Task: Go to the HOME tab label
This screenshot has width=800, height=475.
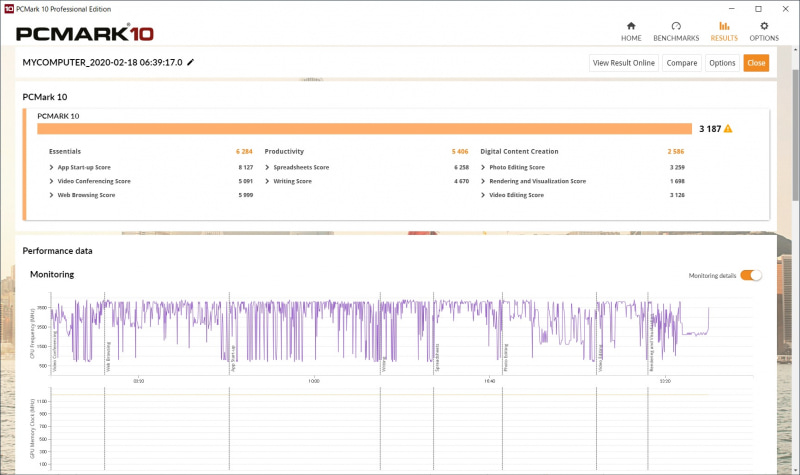Action: [x=631, y=38]
